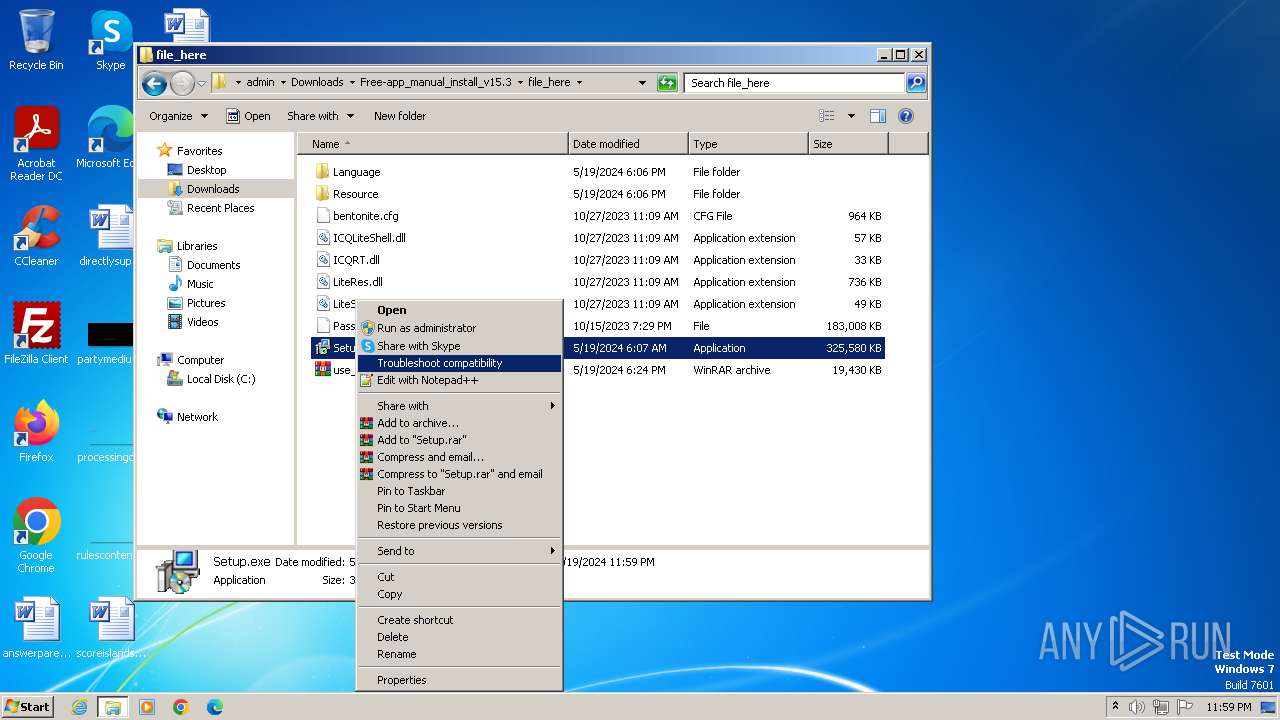The height and width of the screenshot is (720, 1280).
Task: Launch Acrobat Reader DC from desktop
Action: [x=36, y=144]
